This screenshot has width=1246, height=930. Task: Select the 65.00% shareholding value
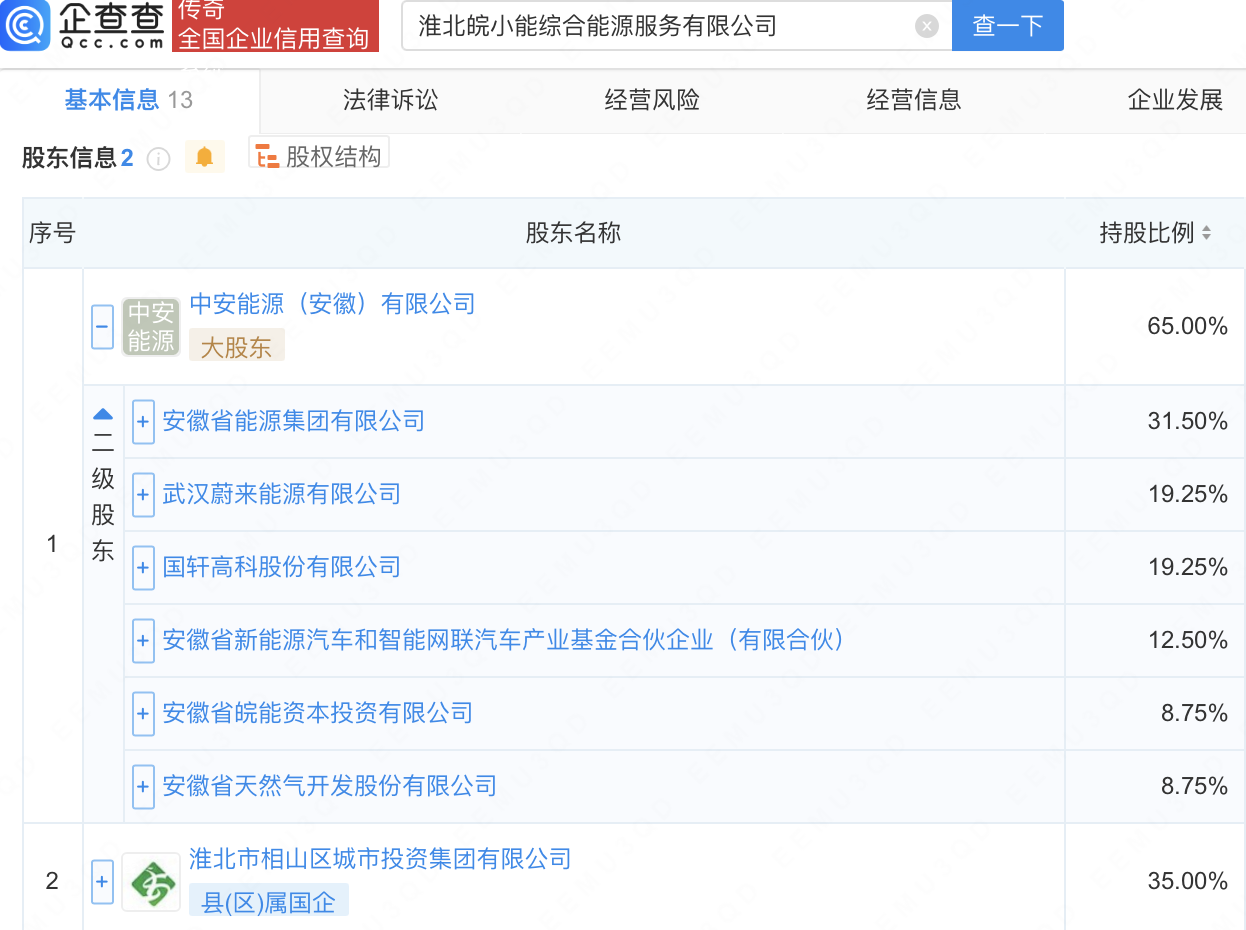tap(1187, 326)
